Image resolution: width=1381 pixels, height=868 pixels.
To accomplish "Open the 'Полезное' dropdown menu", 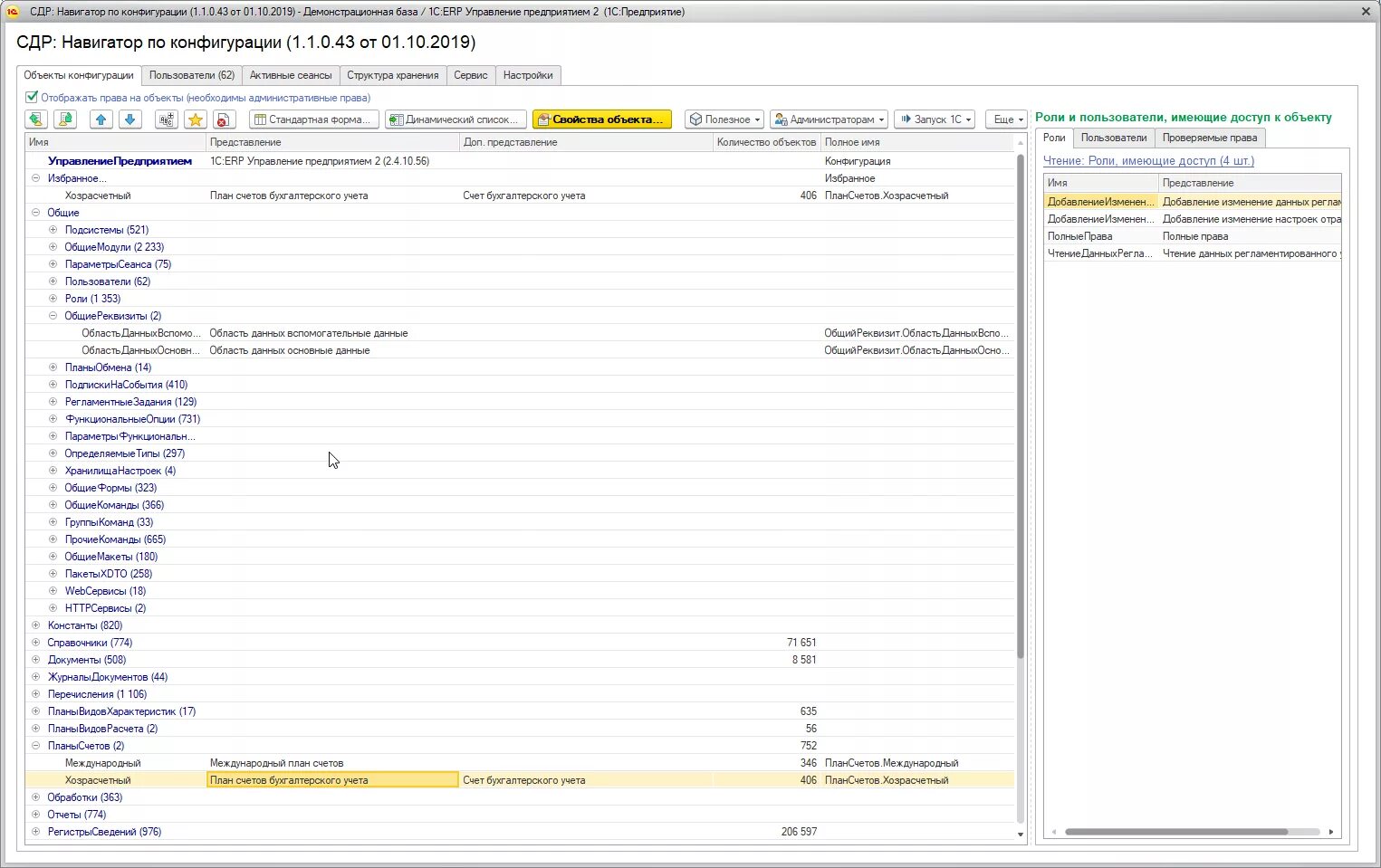I will pos(724,119).
